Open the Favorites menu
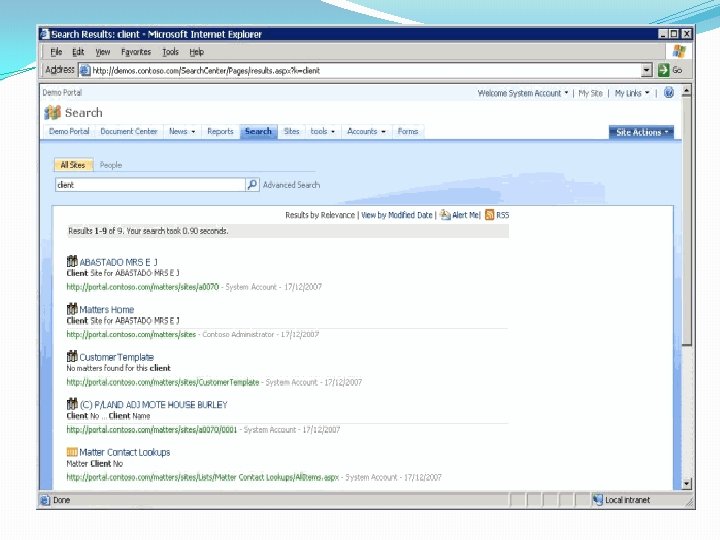The image size is (720, 540). (x=136, y=52)
